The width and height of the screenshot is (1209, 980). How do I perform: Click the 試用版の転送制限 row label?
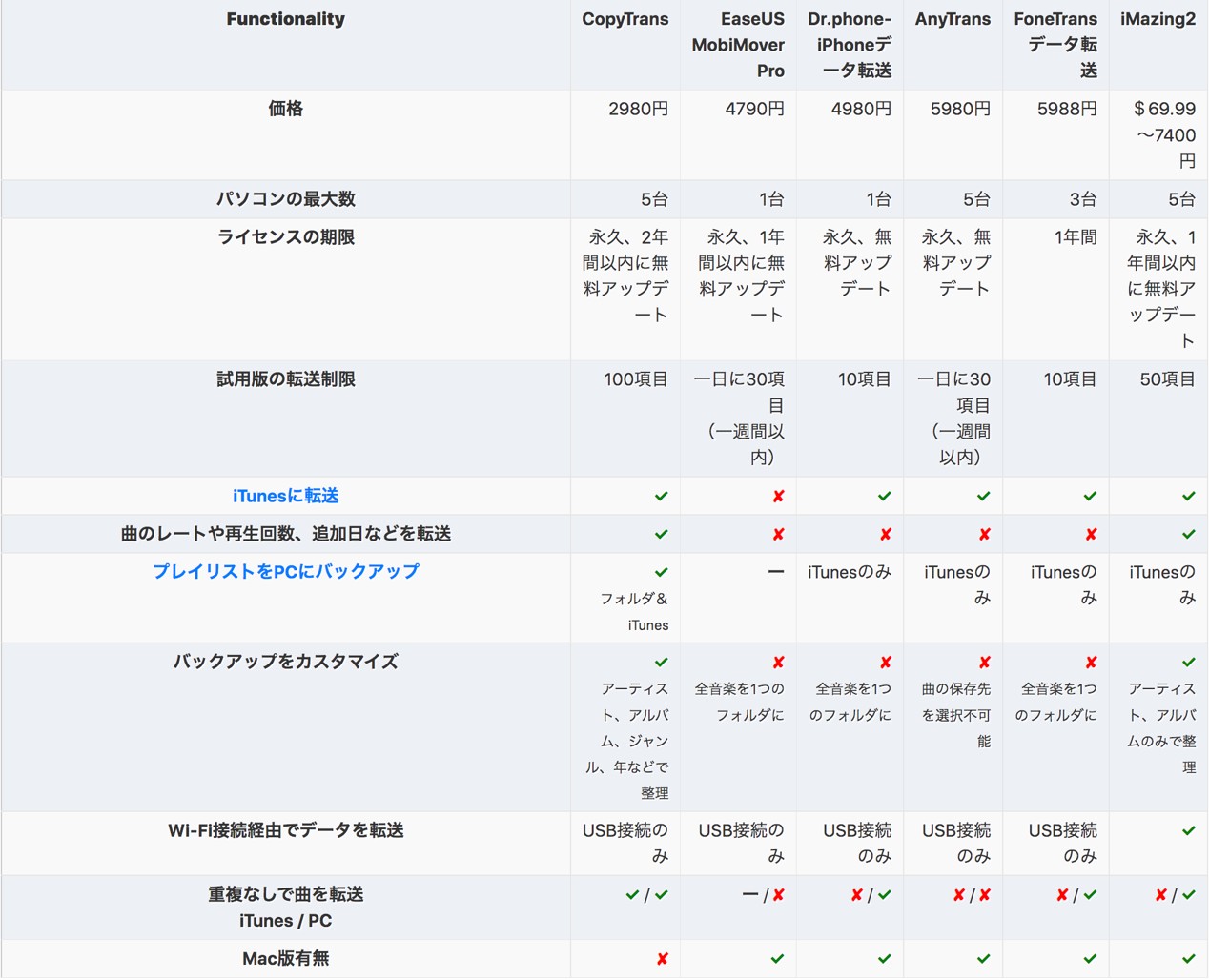[x=285, y=379]
